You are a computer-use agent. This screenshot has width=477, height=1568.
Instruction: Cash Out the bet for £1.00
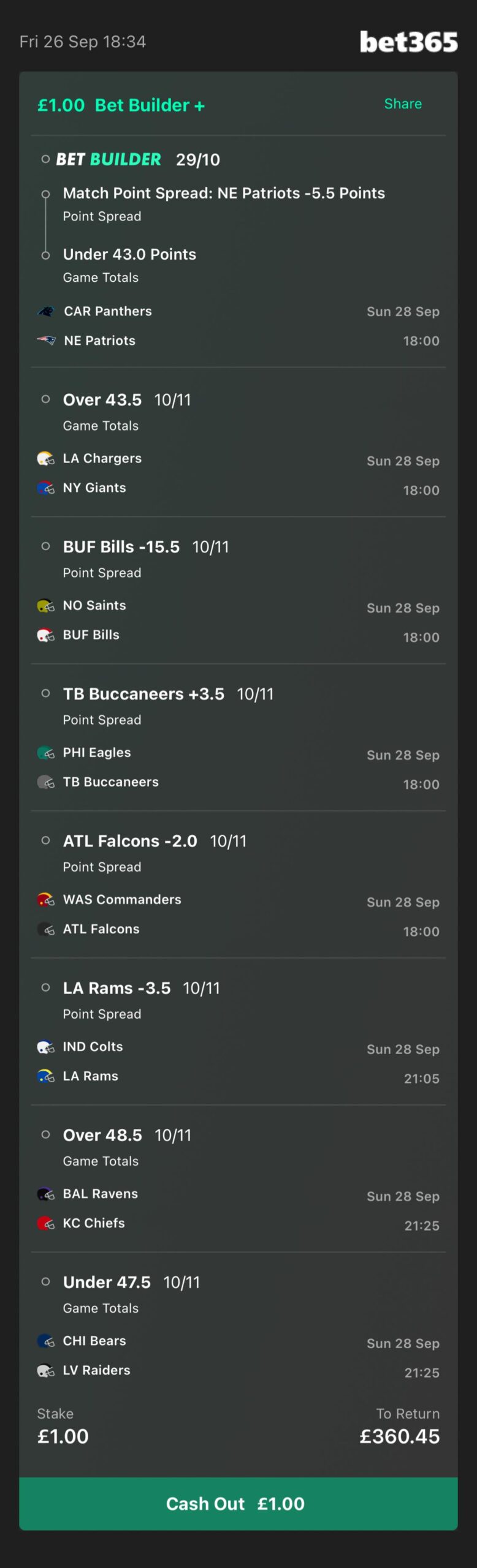238,1503
